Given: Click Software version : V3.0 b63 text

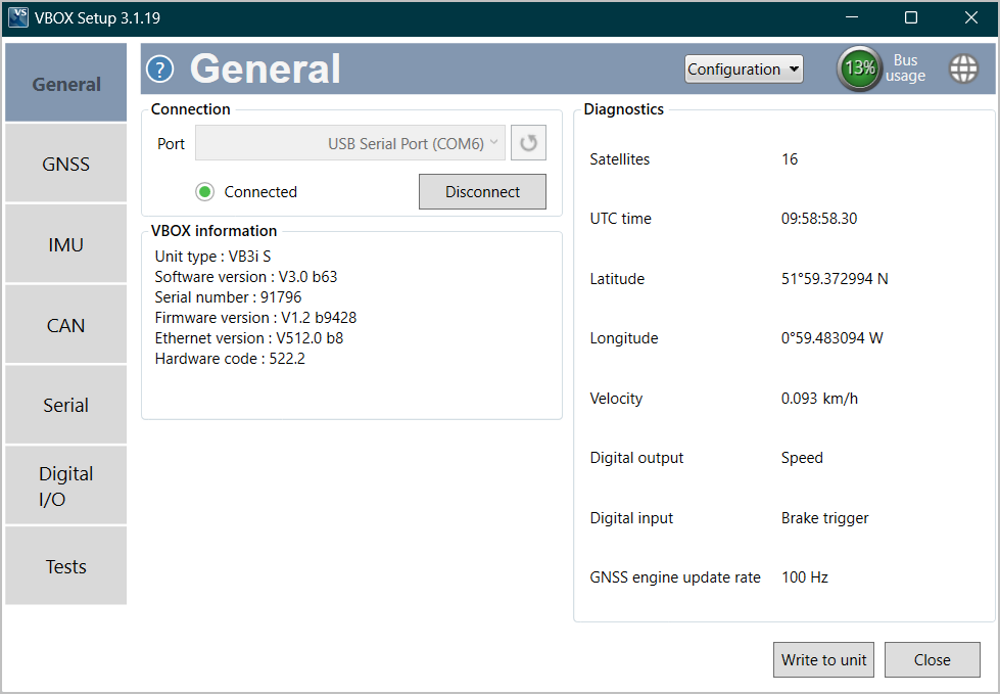Looking at the screenshot, I should click(246, 277).
